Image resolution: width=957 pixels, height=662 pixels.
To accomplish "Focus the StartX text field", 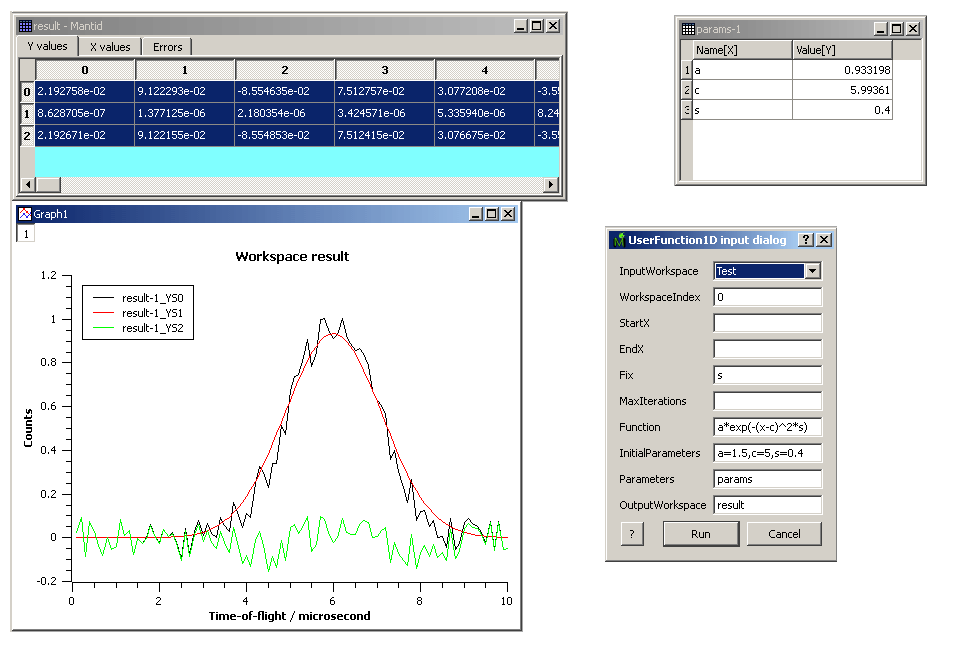I will pos(767,323).
